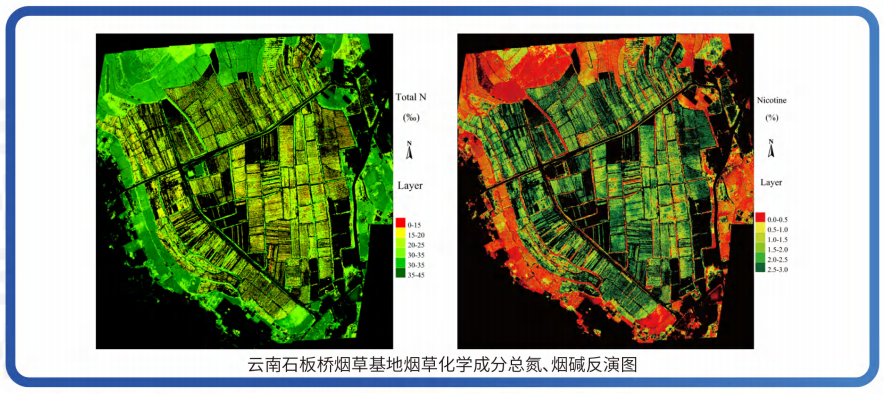Choose the 1.0-1.5 Nicotine legend swatch
This screenshot has width=884, height=394.
[x=761, y=238]
